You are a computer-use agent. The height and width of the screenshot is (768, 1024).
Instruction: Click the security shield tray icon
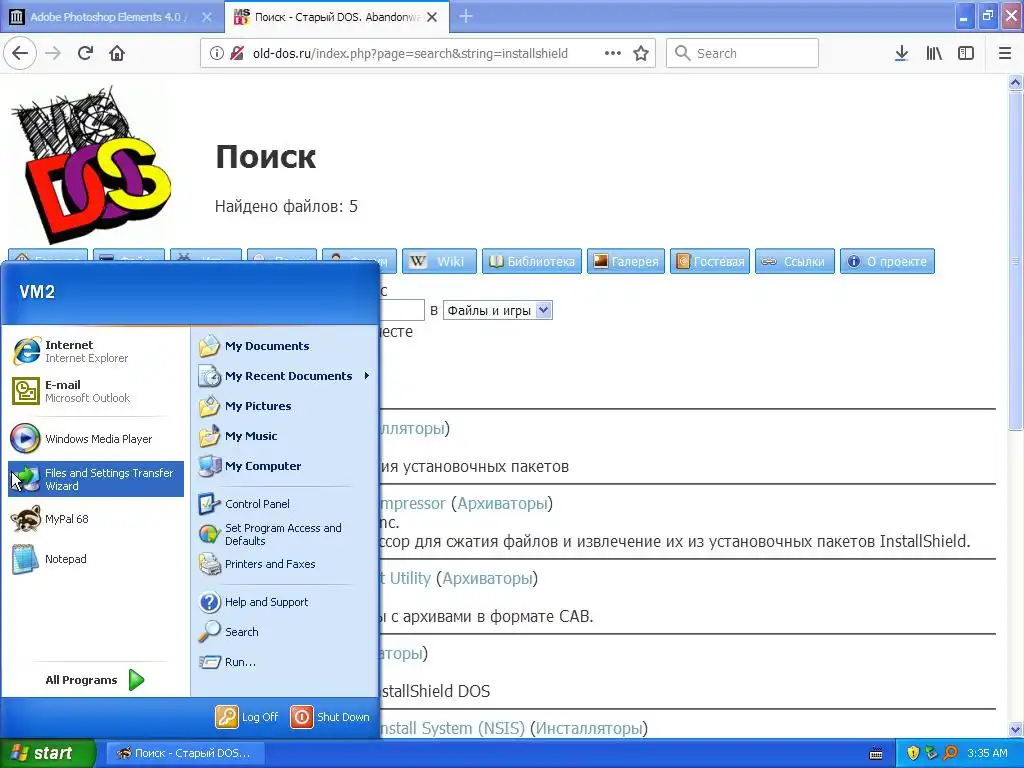point(913,754)
